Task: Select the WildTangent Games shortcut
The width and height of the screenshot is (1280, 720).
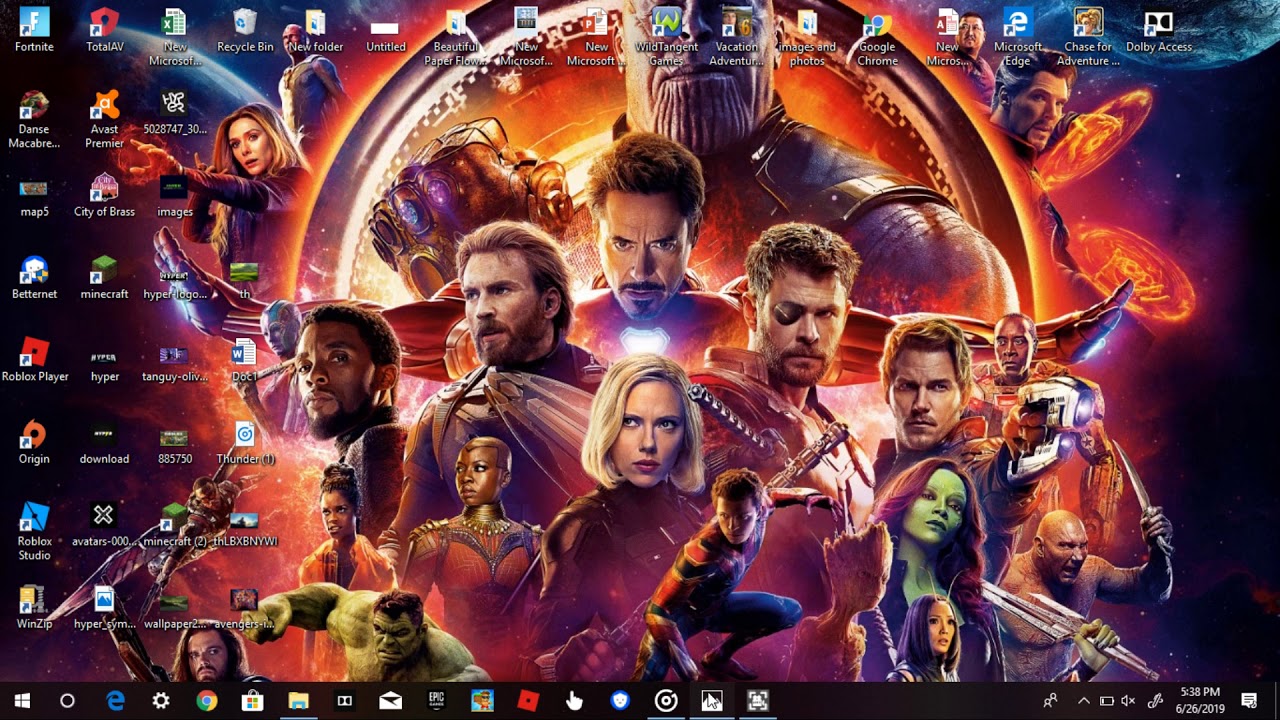Action: tap(666, 37)
